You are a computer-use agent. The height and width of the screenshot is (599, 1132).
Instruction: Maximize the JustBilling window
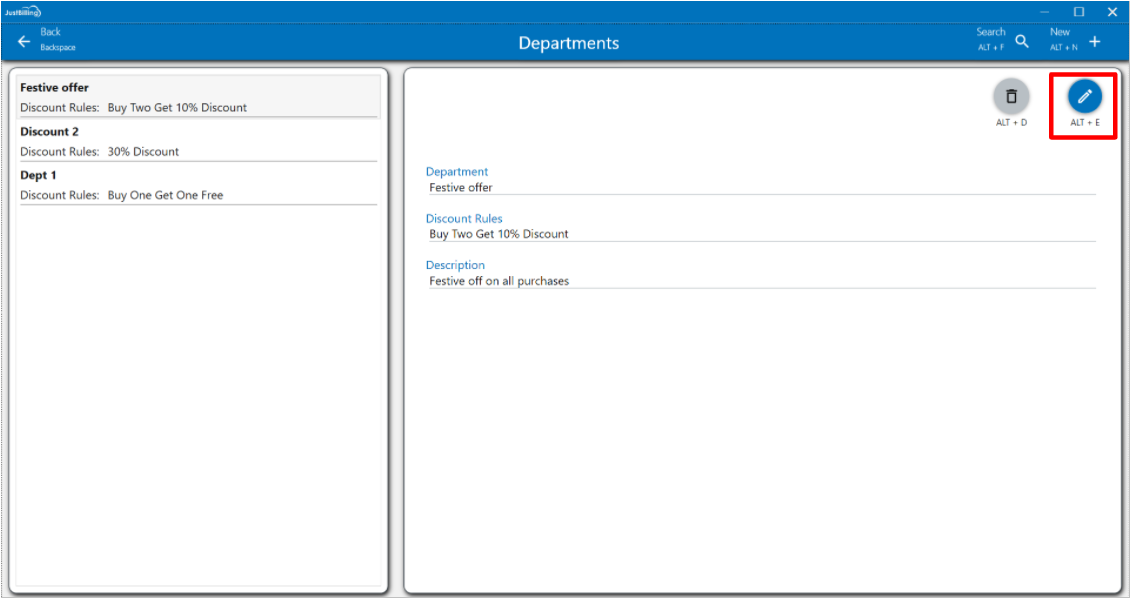point(1079,12)
